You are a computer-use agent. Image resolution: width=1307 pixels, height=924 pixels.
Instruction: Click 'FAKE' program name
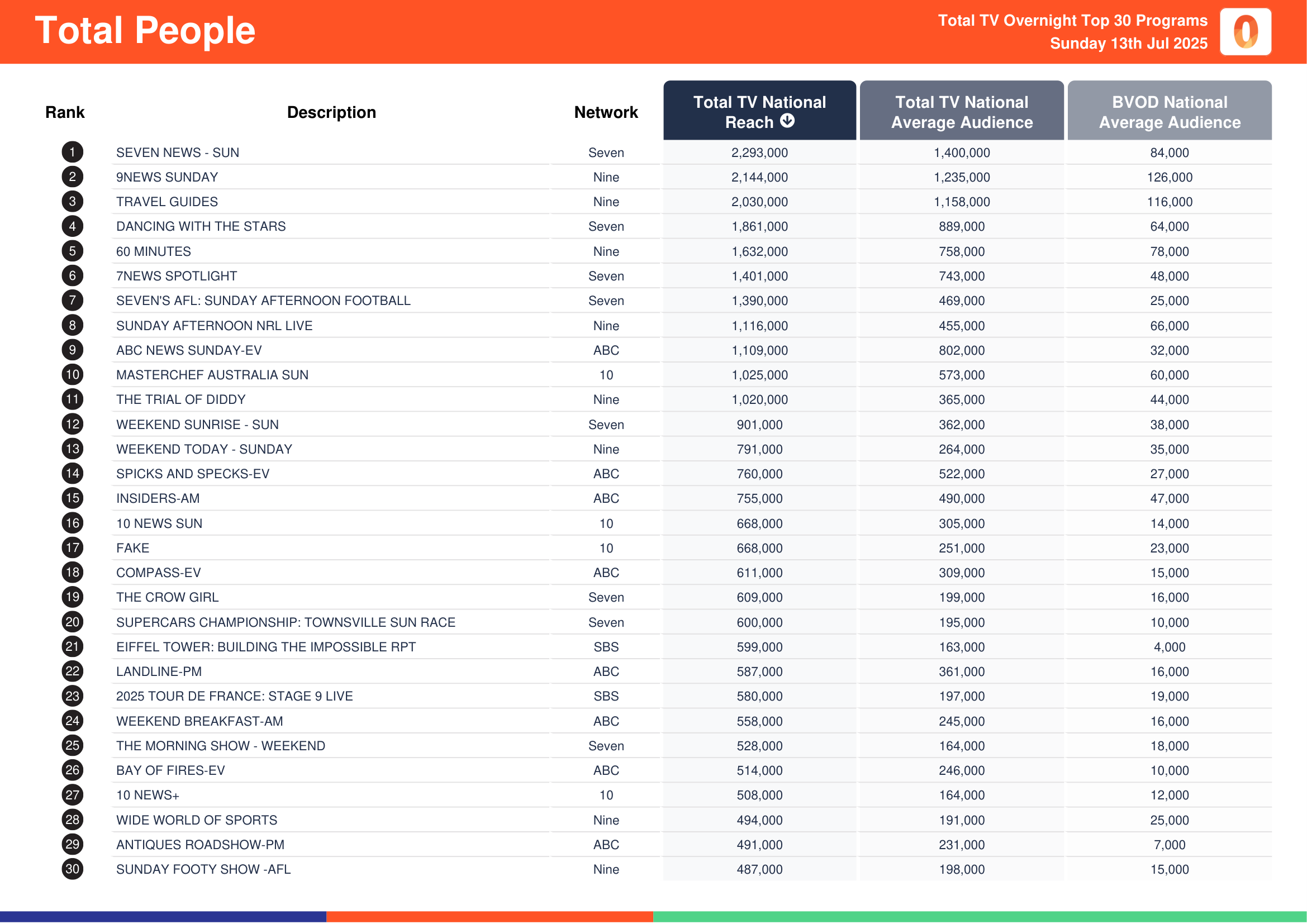[x=132, y=548]
